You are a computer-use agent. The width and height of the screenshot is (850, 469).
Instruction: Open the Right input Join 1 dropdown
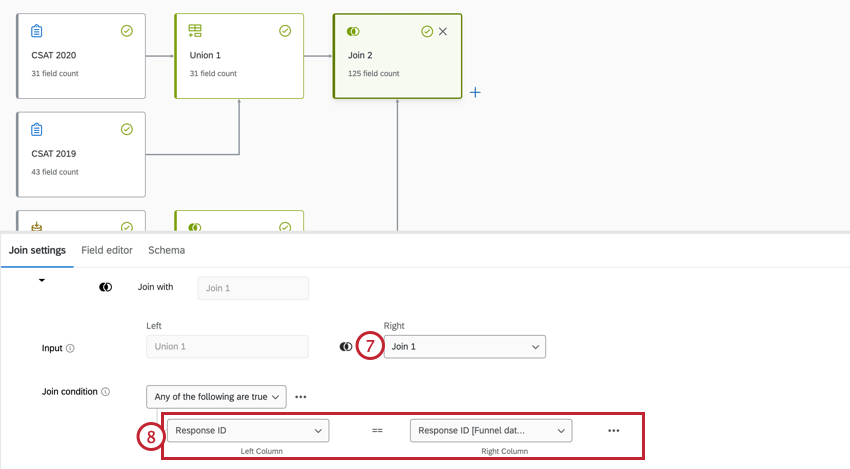(x=465, y=346)
